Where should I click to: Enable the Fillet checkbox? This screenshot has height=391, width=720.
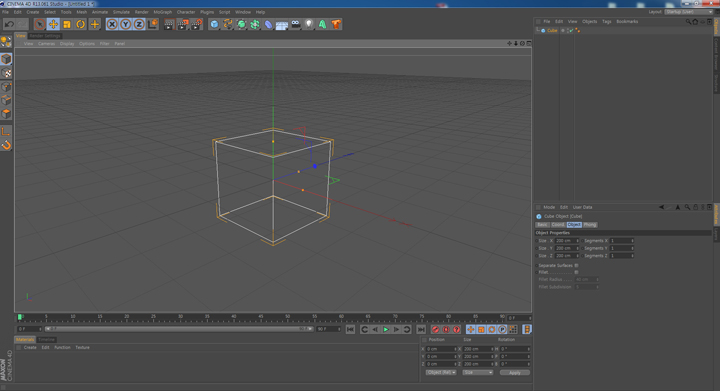(576, 272)
